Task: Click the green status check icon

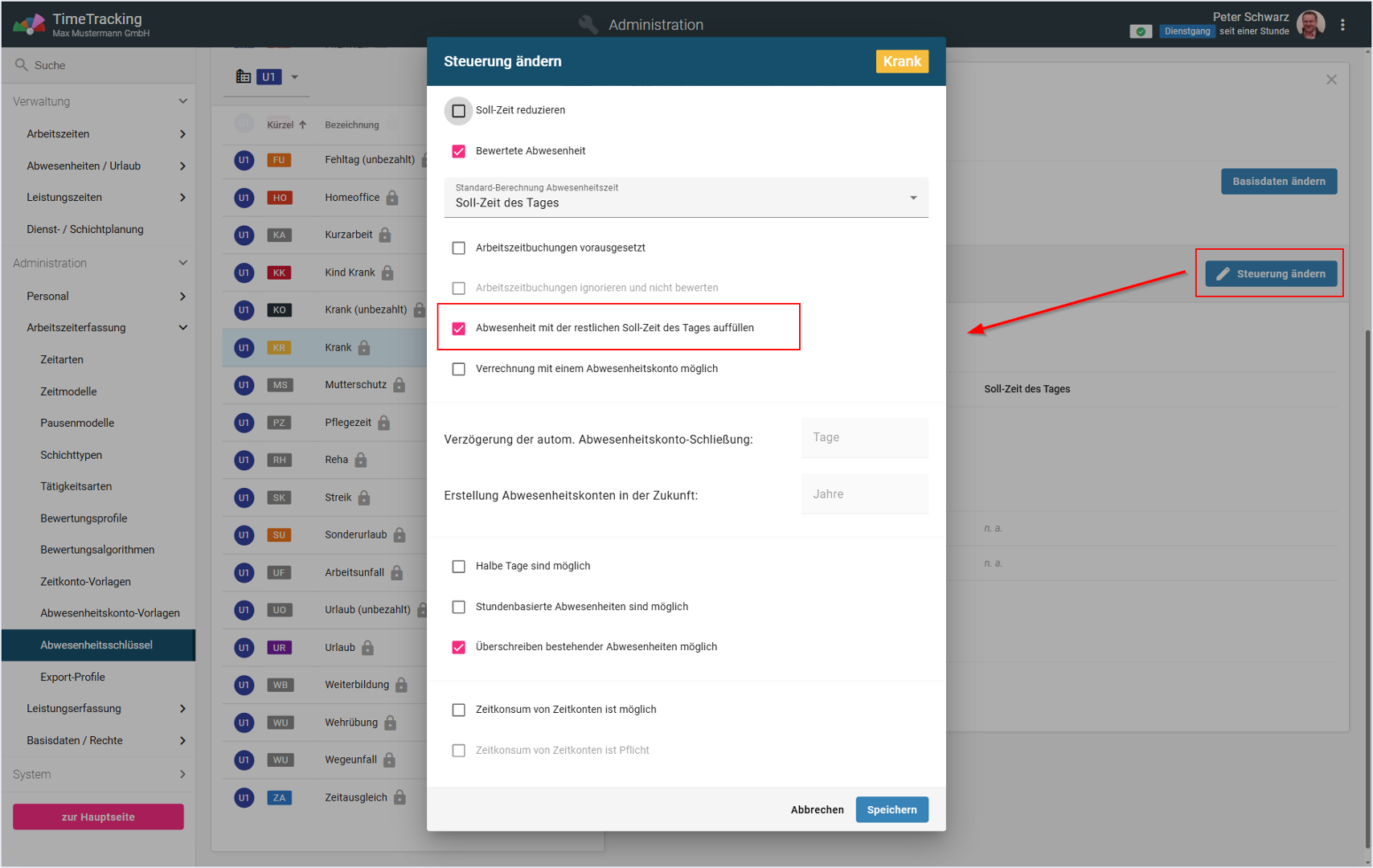Action: (1140, 31)
